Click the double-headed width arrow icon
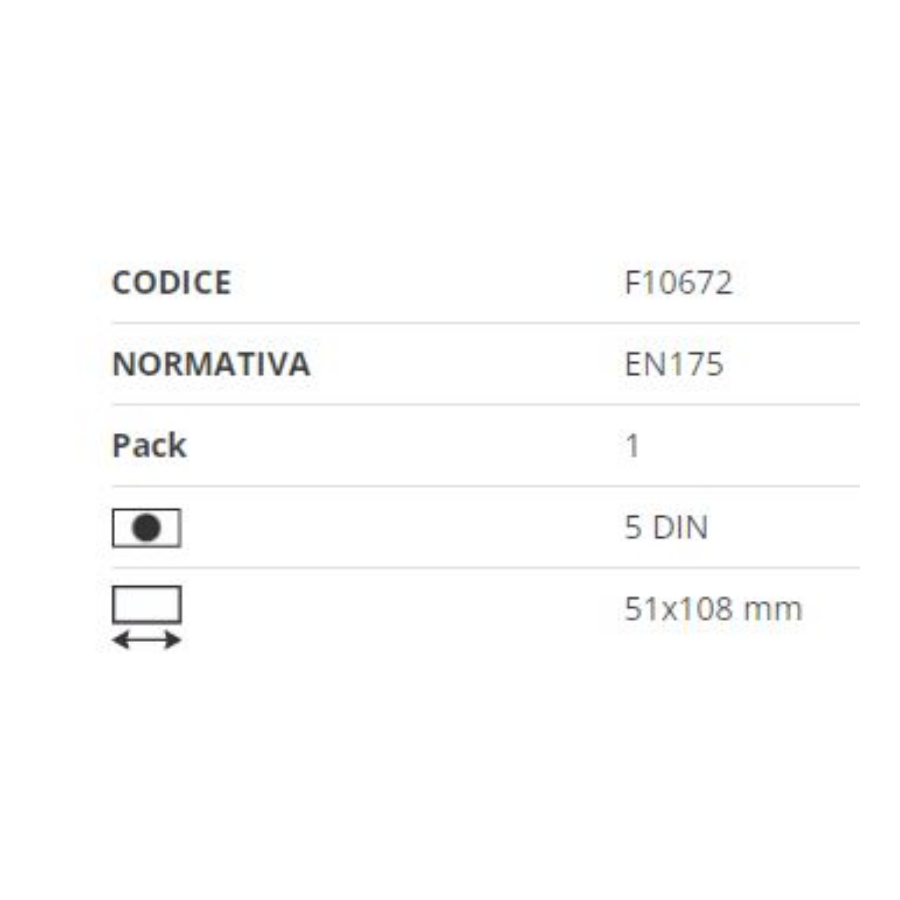900x900 pixels. point(146,639)
